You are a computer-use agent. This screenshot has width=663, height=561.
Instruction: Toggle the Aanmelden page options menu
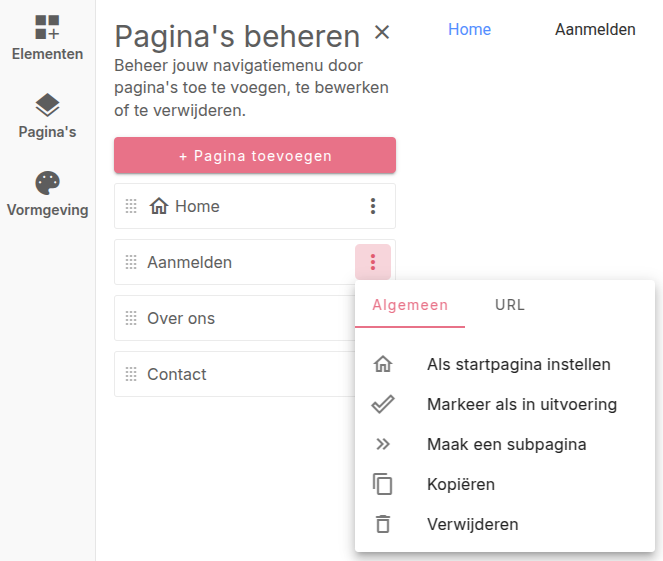click(x=373, y=262)
